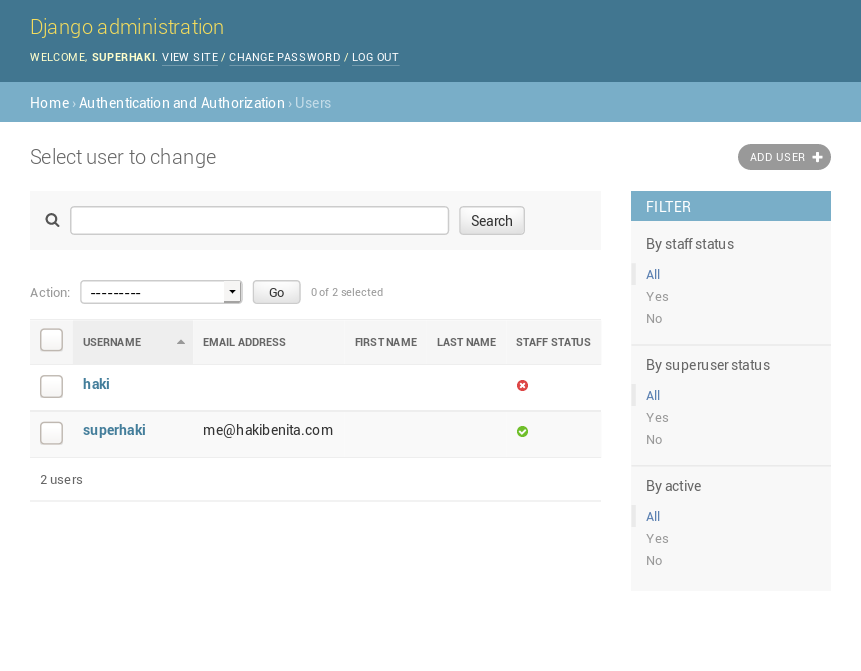Image resolution: width=861 pixels, height=671 pixels.
Task: Select the superhaki row checkbox
Action: tap(51, 432)
